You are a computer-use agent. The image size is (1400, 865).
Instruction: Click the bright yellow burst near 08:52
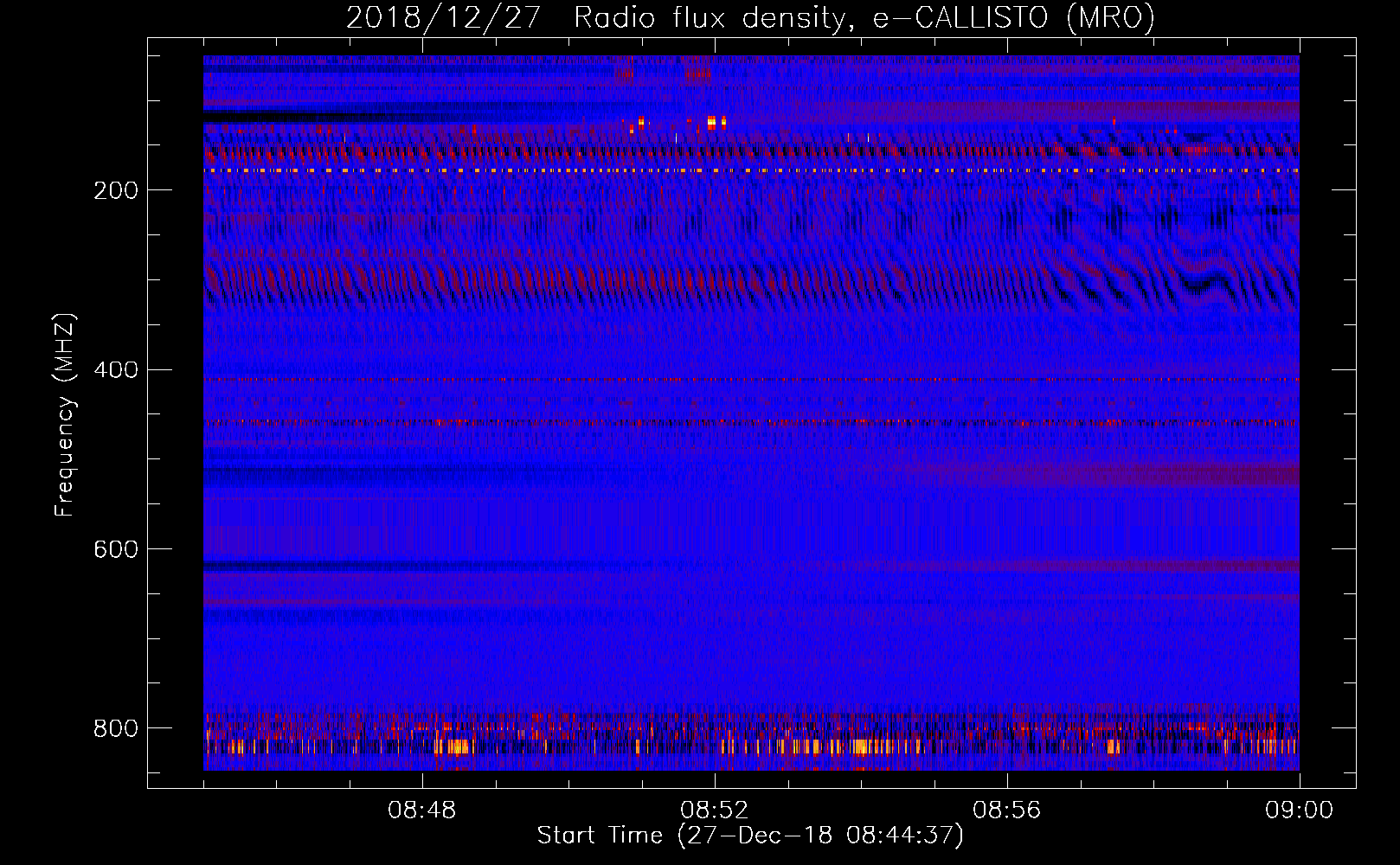tap(712, 123)
